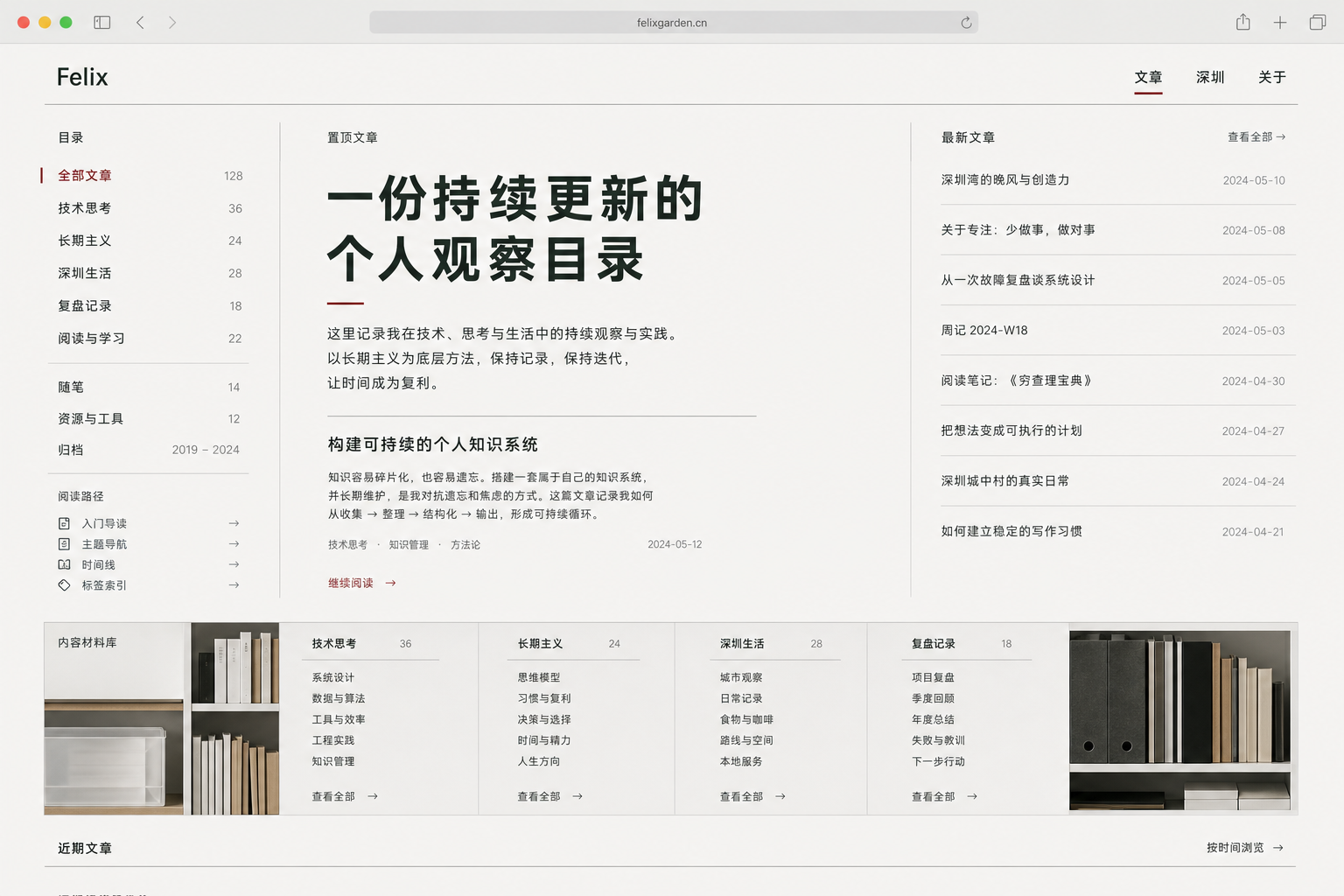Click 查看全部 arrow under 深圳生活 column
Screen dimensions: 1344x896
[780, 796]
